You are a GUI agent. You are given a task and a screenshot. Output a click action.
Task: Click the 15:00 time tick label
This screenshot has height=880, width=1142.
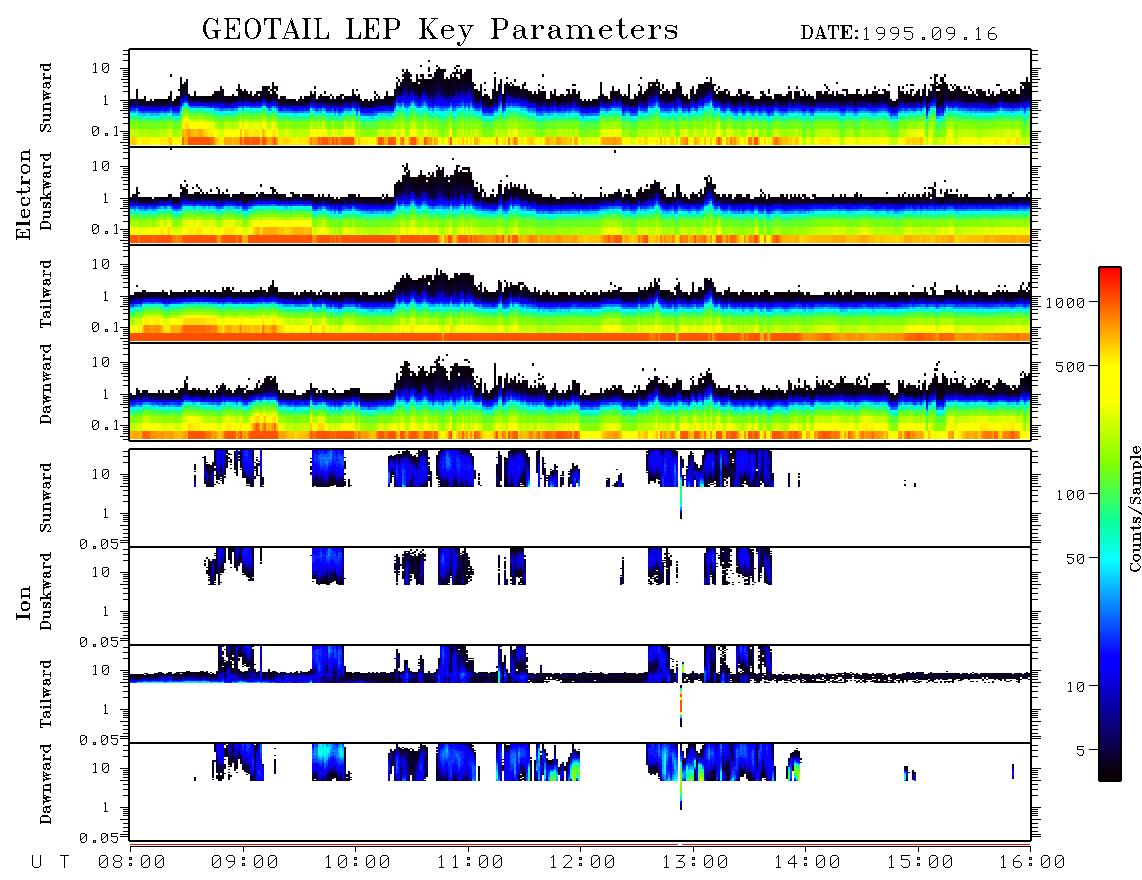pos(920,862)
